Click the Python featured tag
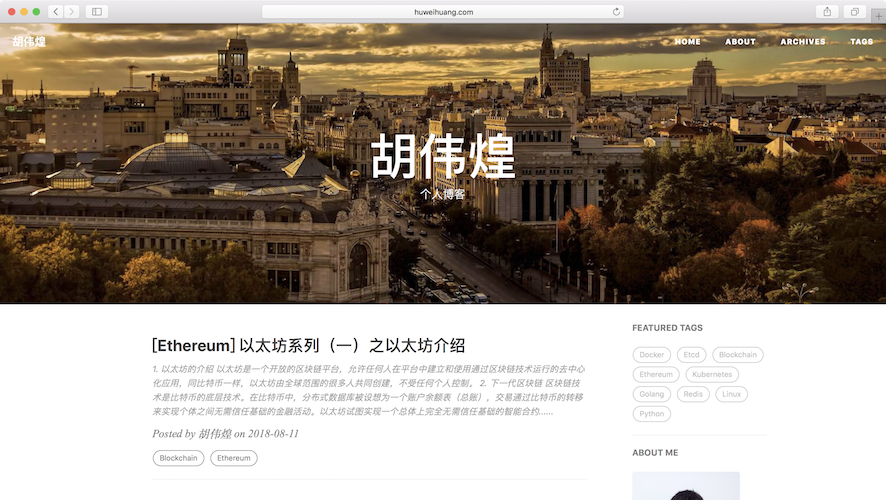The width and height of the screenshot is (886, 500). pyautogui.click(x=651, y=414)
